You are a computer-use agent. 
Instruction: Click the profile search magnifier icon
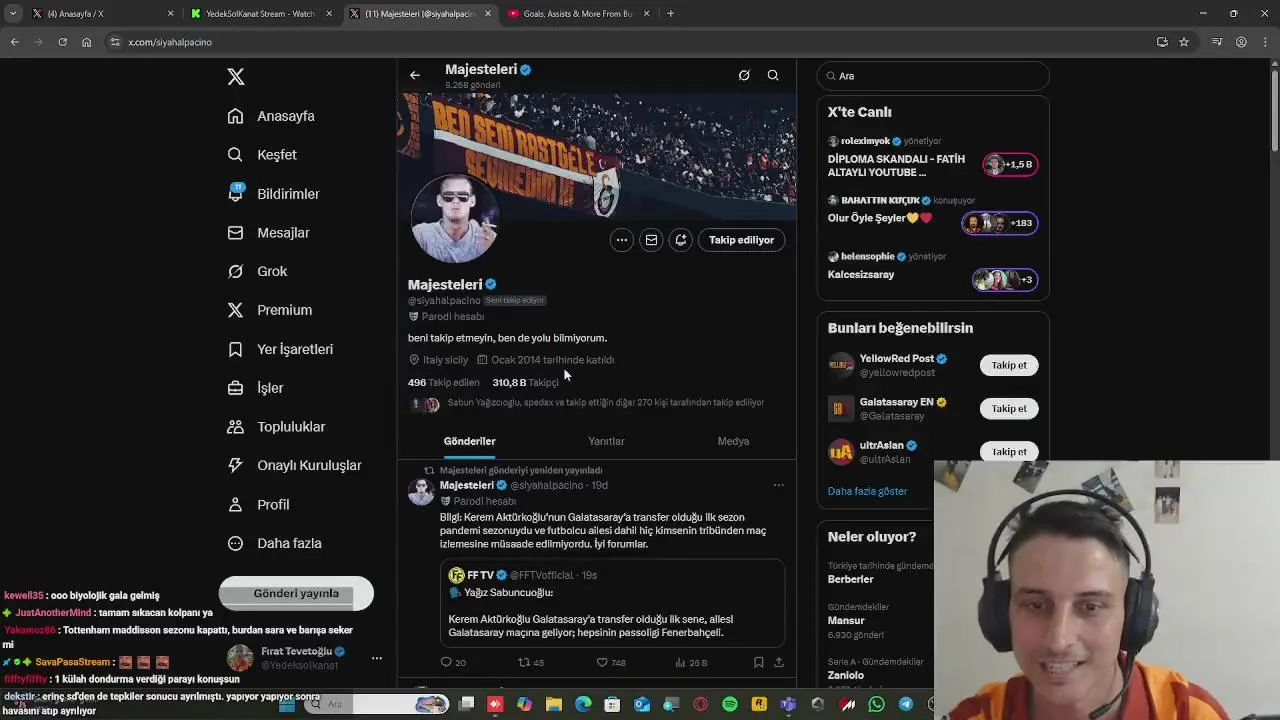point(773,75)
